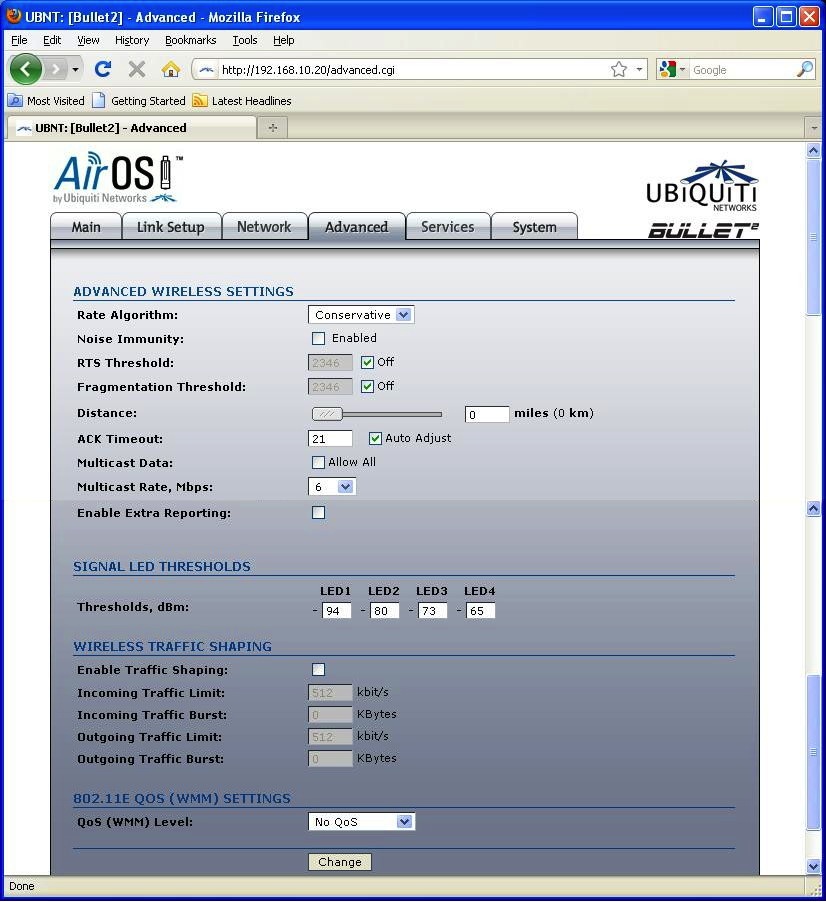The height and width of the screenshot is (902, 826).
Task: Switch to the Link Setup tab
Action: (170, 227)
